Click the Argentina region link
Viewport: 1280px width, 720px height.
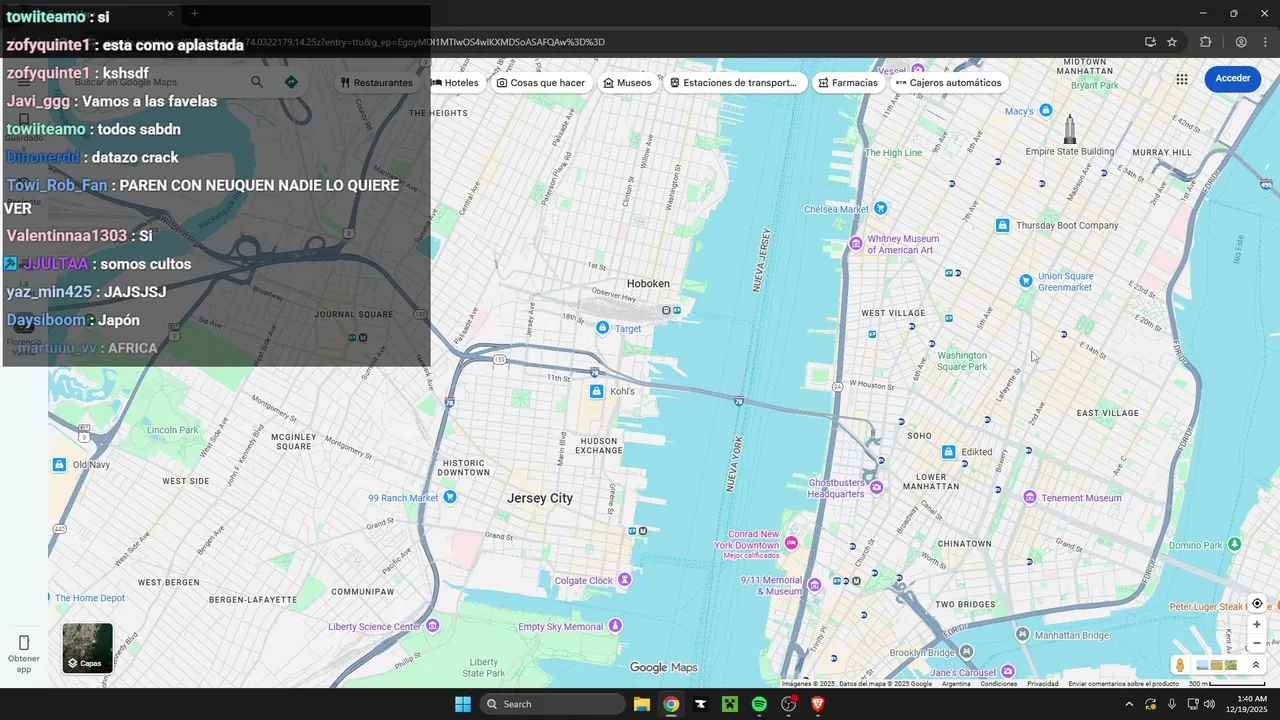(955, 684)
